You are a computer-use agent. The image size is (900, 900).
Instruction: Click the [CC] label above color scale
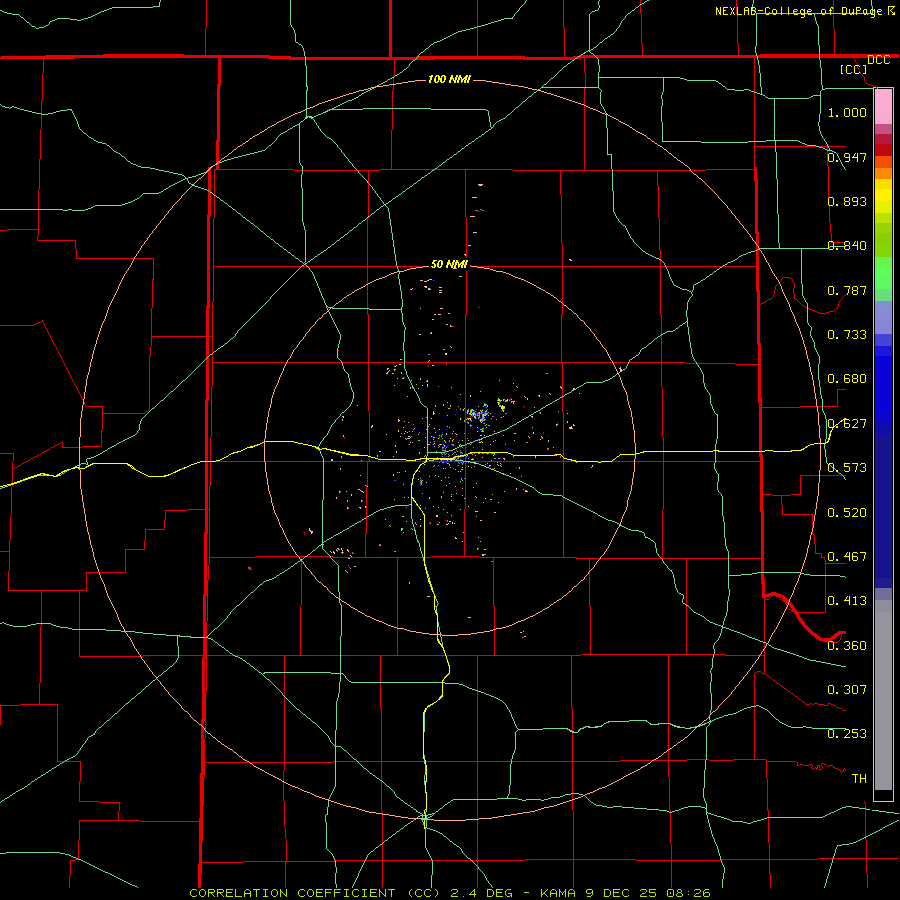pos(854,69)
